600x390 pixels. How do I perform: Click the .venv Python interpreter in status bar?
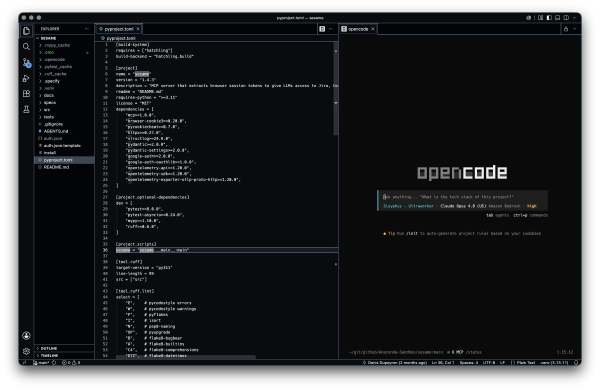pyautogui.click(x=554, y=362)
